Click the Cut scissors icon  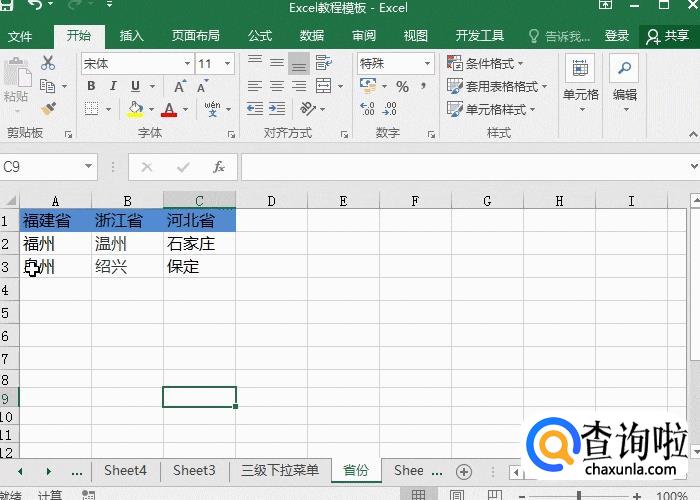click(48, 63)
